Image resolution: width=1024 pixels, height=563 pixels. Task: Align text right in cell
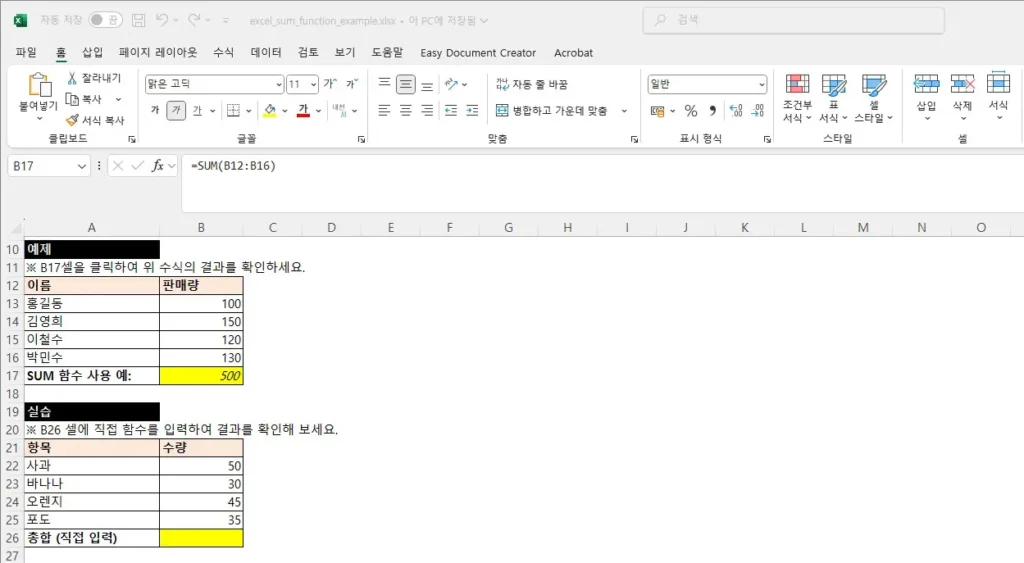427,110
